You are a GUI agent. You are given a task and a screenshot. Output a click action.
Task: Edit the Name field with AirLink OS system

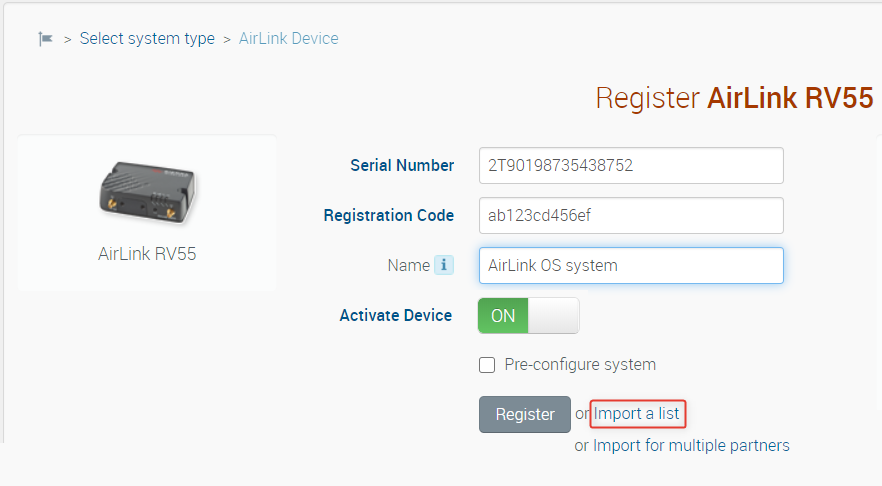pos(631,266)
